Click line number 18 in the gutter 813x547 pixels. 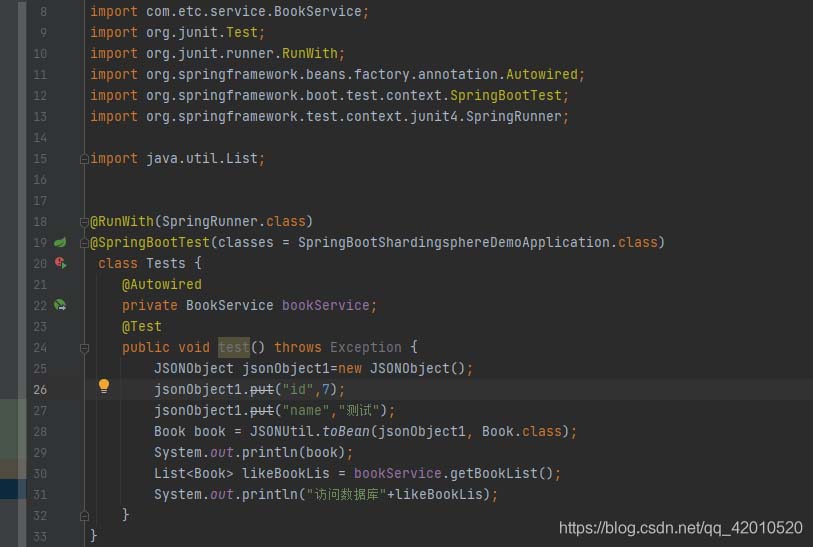point(40,221)
